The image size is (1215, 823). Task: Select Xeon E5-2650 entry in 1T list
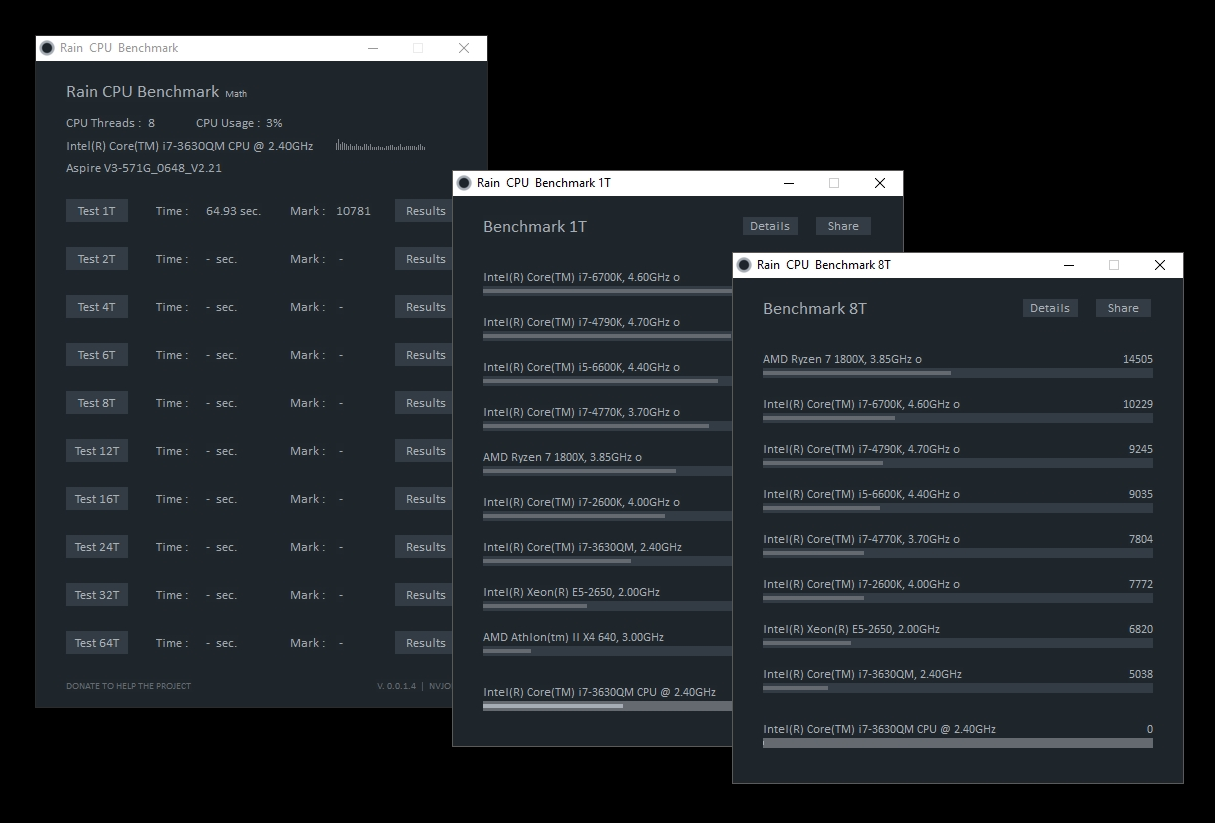click(607, 599)
